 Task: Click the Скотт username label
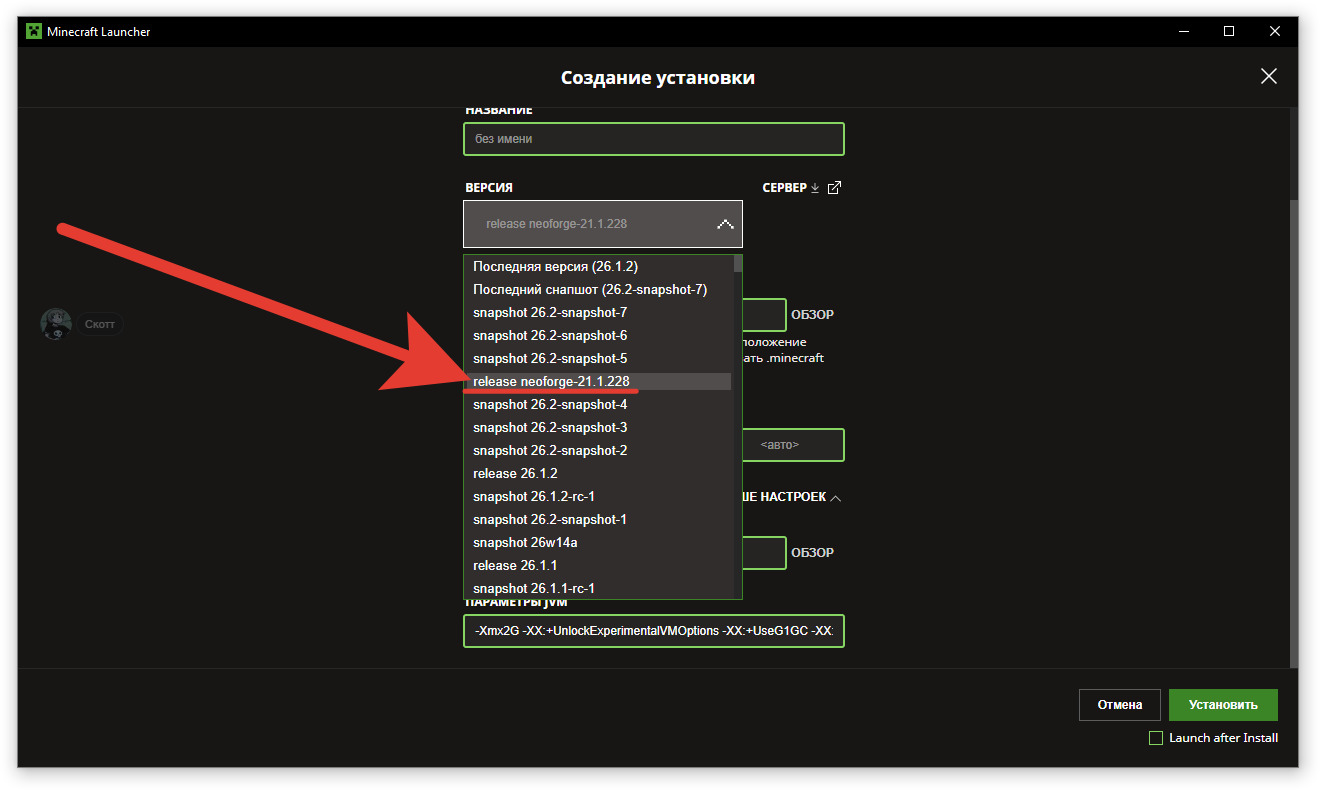pos(100,324)
